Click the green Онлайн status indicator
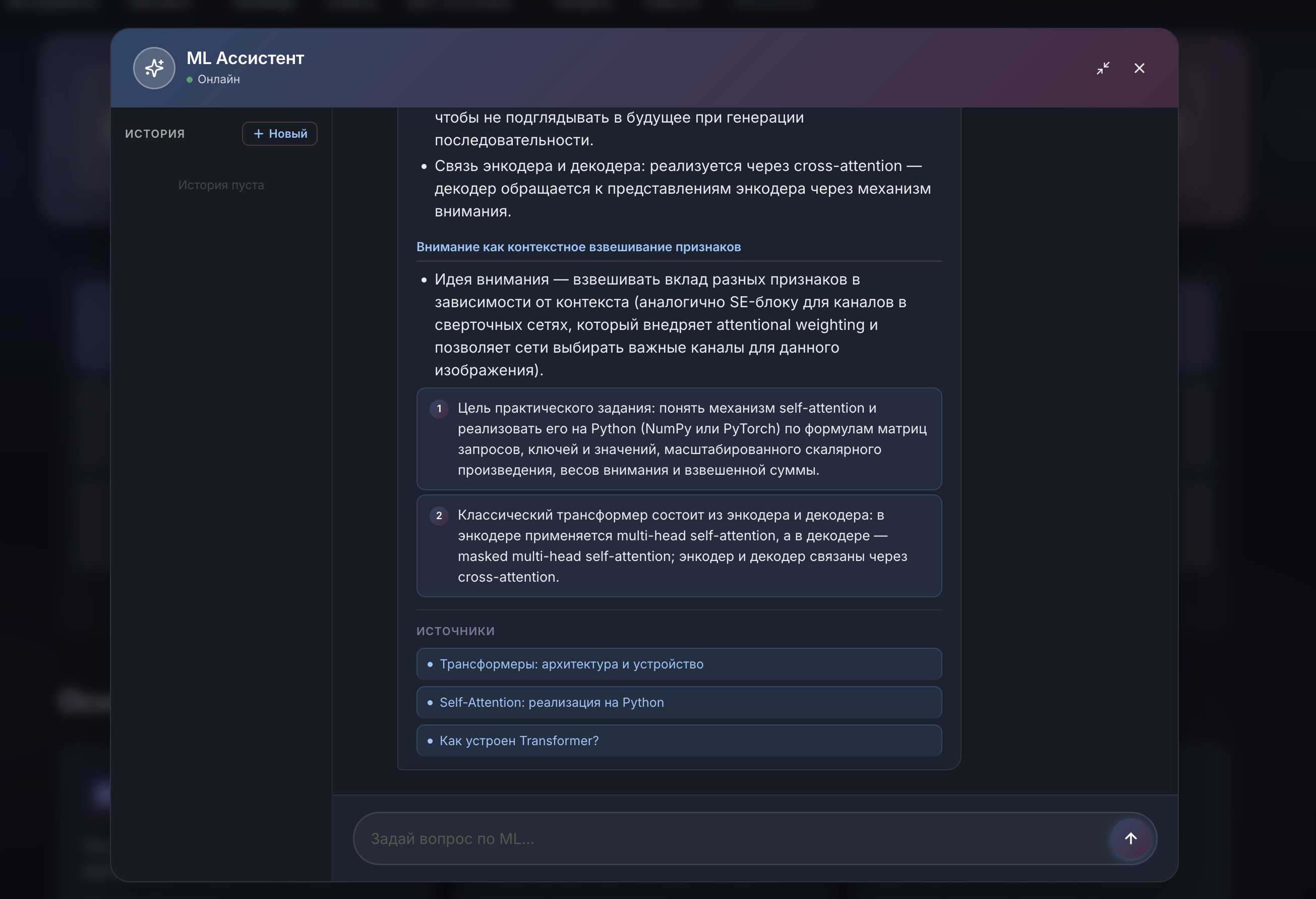1316x899 pixels. [190, 80]
